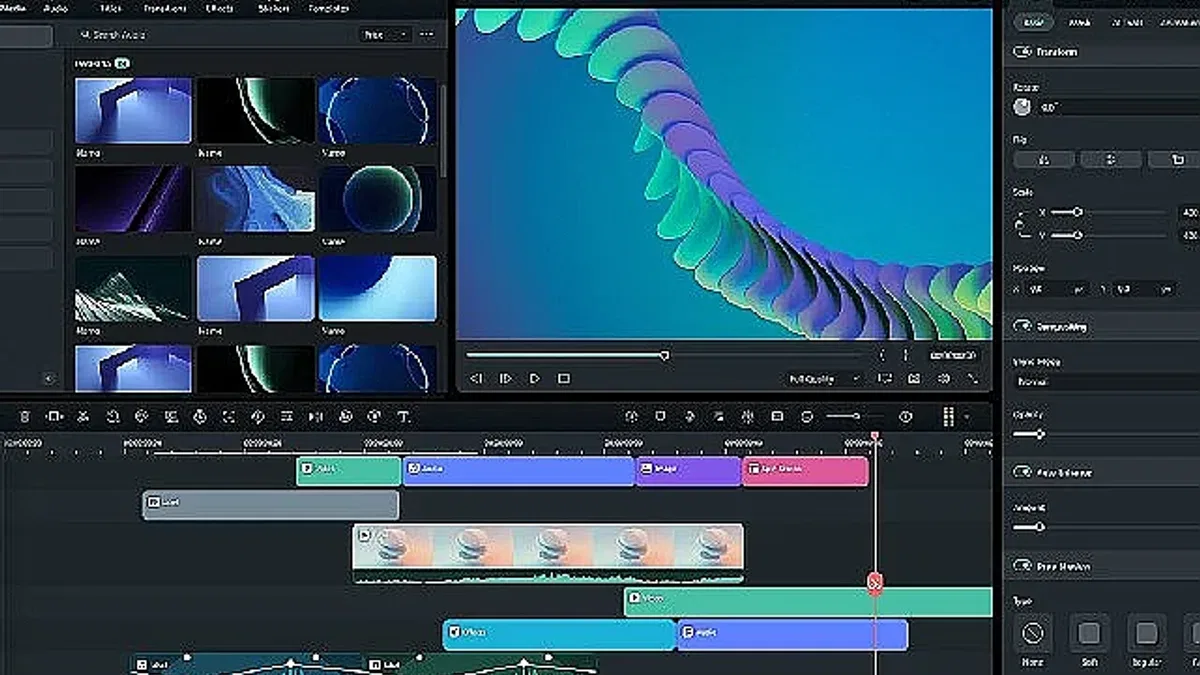Click the scale lock link icon
1200x675 pixels.
(x=1021, y=224)
